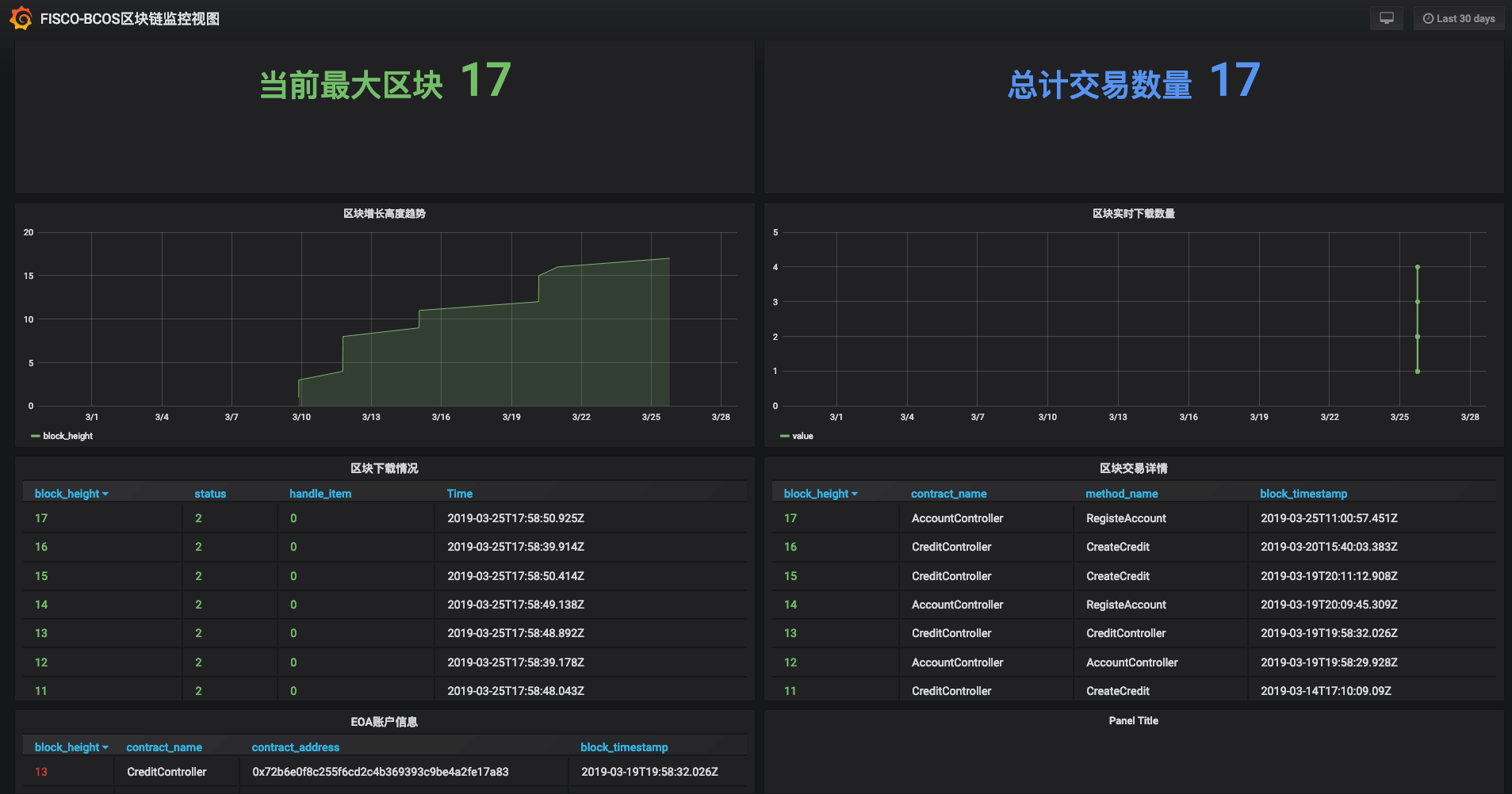Open the FISCO-BCOS dashboard title

click(x=130, y=19)
